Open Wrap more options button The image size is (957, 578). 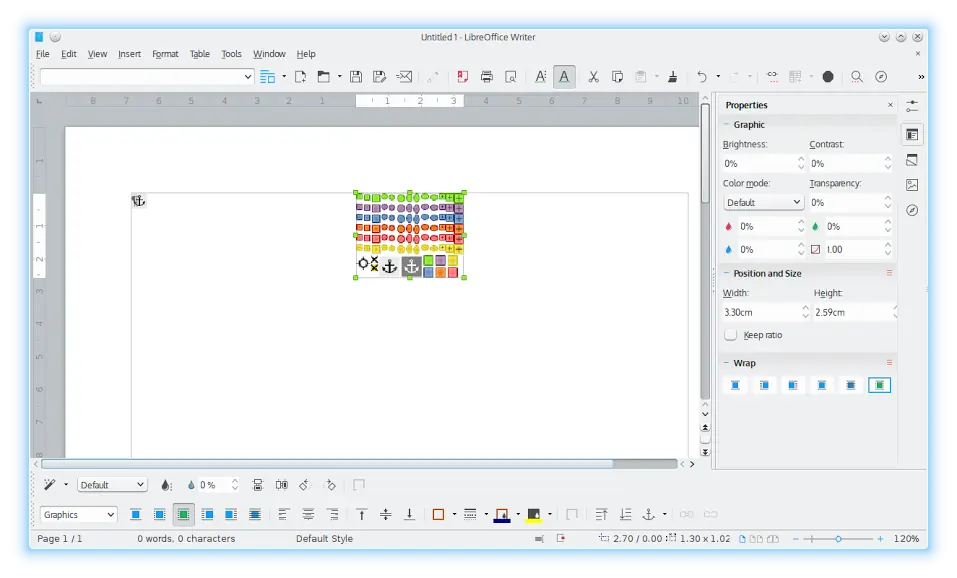click(889, 363)
